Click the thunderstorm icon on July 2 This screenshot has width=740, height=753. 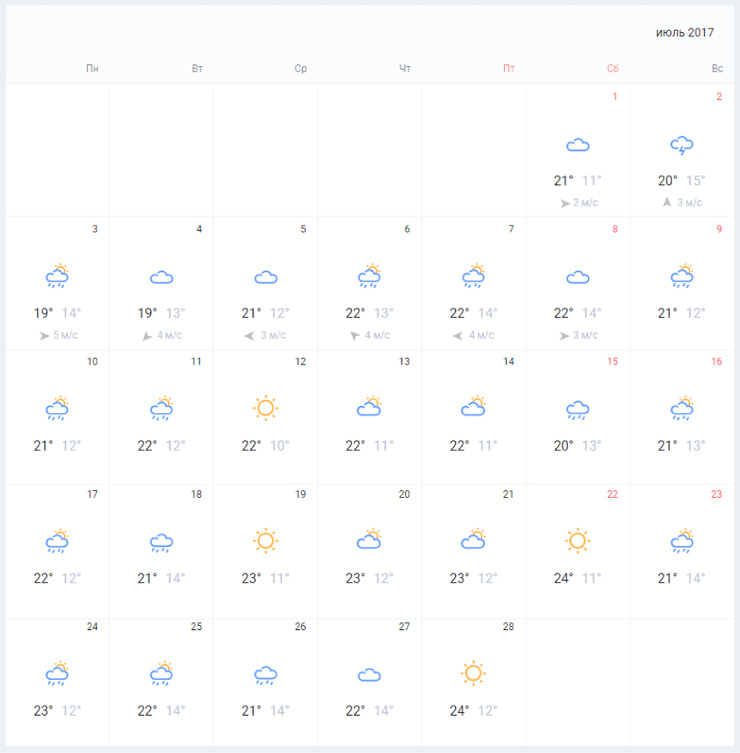681,146
